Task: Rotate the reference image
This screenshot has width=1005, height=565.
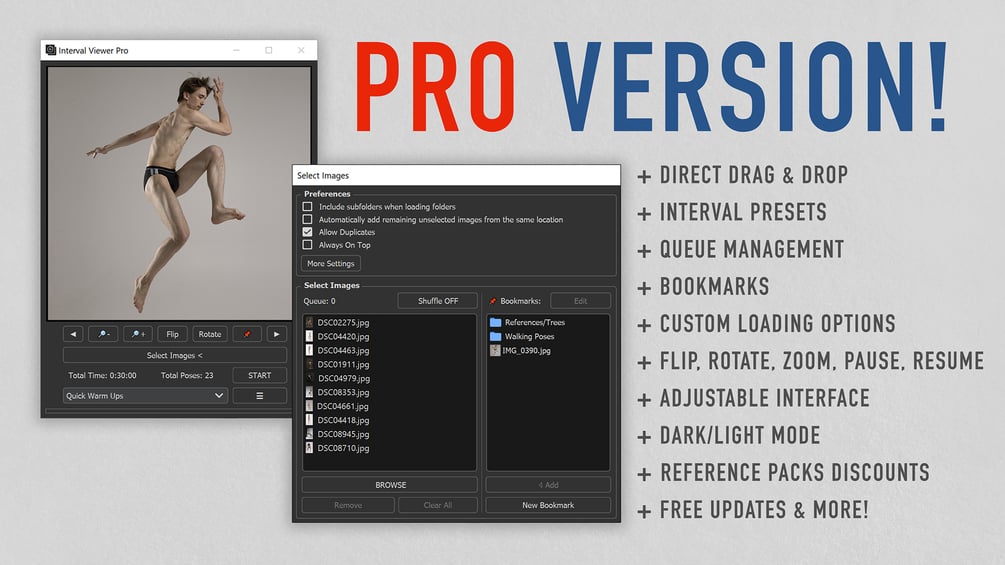Action: pyautogui.click(x=210, y=334)
